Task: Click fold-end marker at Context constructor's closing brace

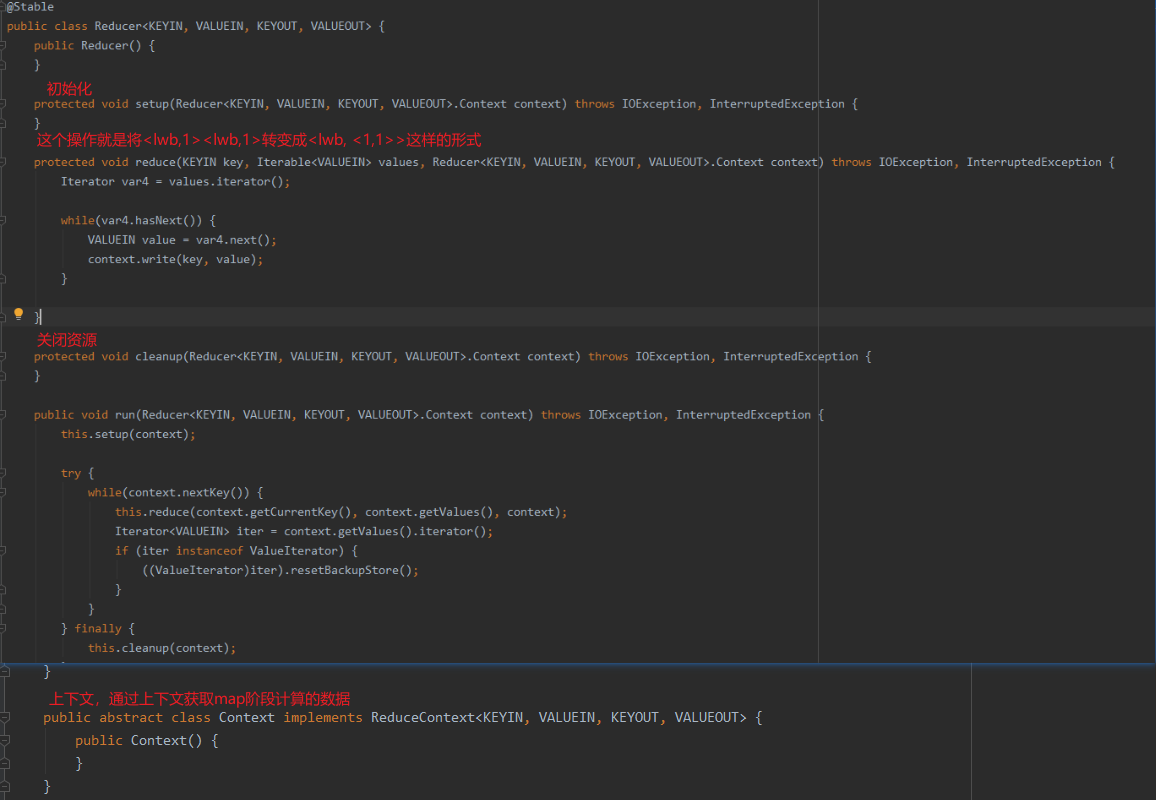Action: point(5,764)
